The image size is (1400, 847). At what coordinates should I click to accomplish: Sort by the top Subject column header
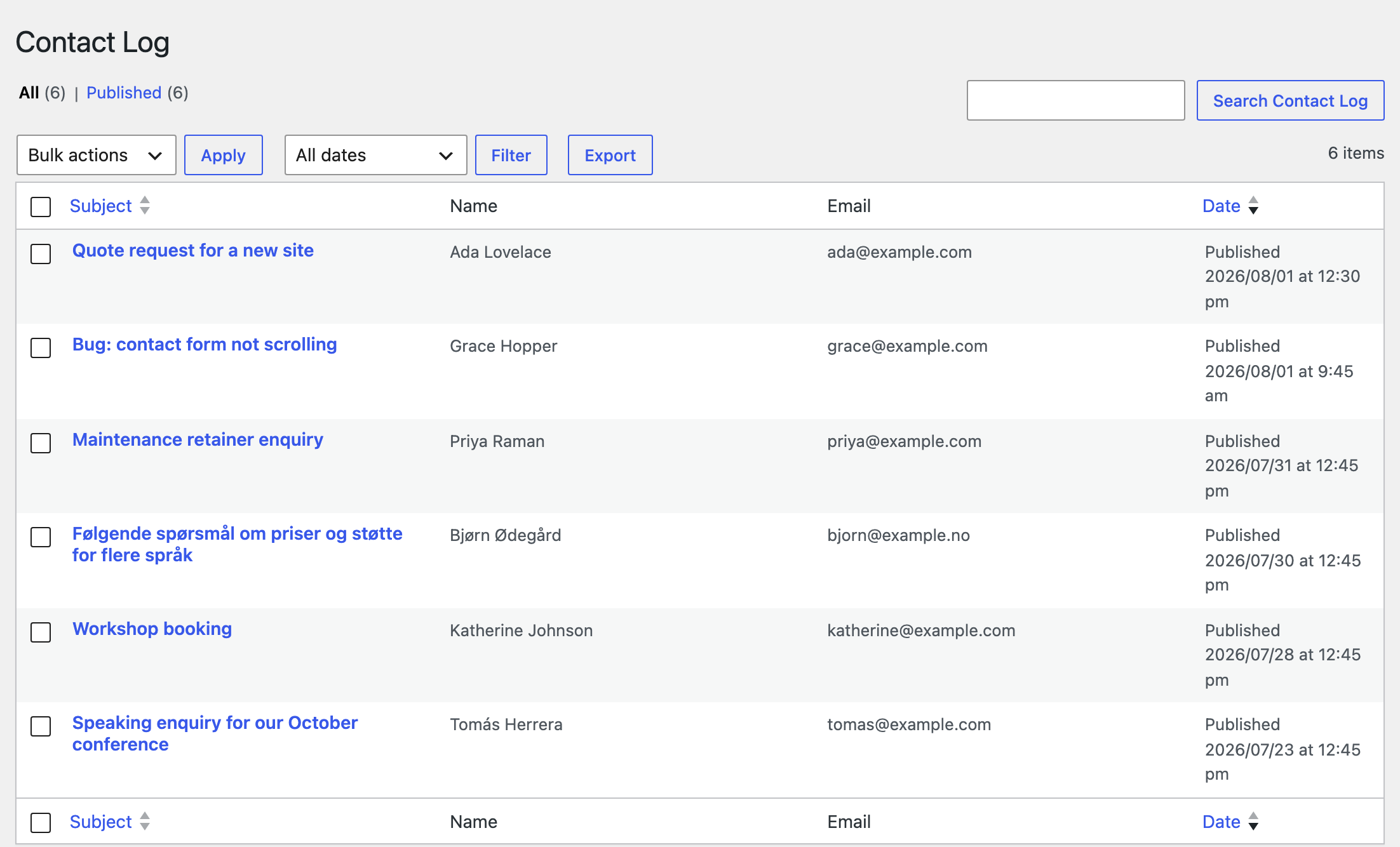tap(100, 206)
